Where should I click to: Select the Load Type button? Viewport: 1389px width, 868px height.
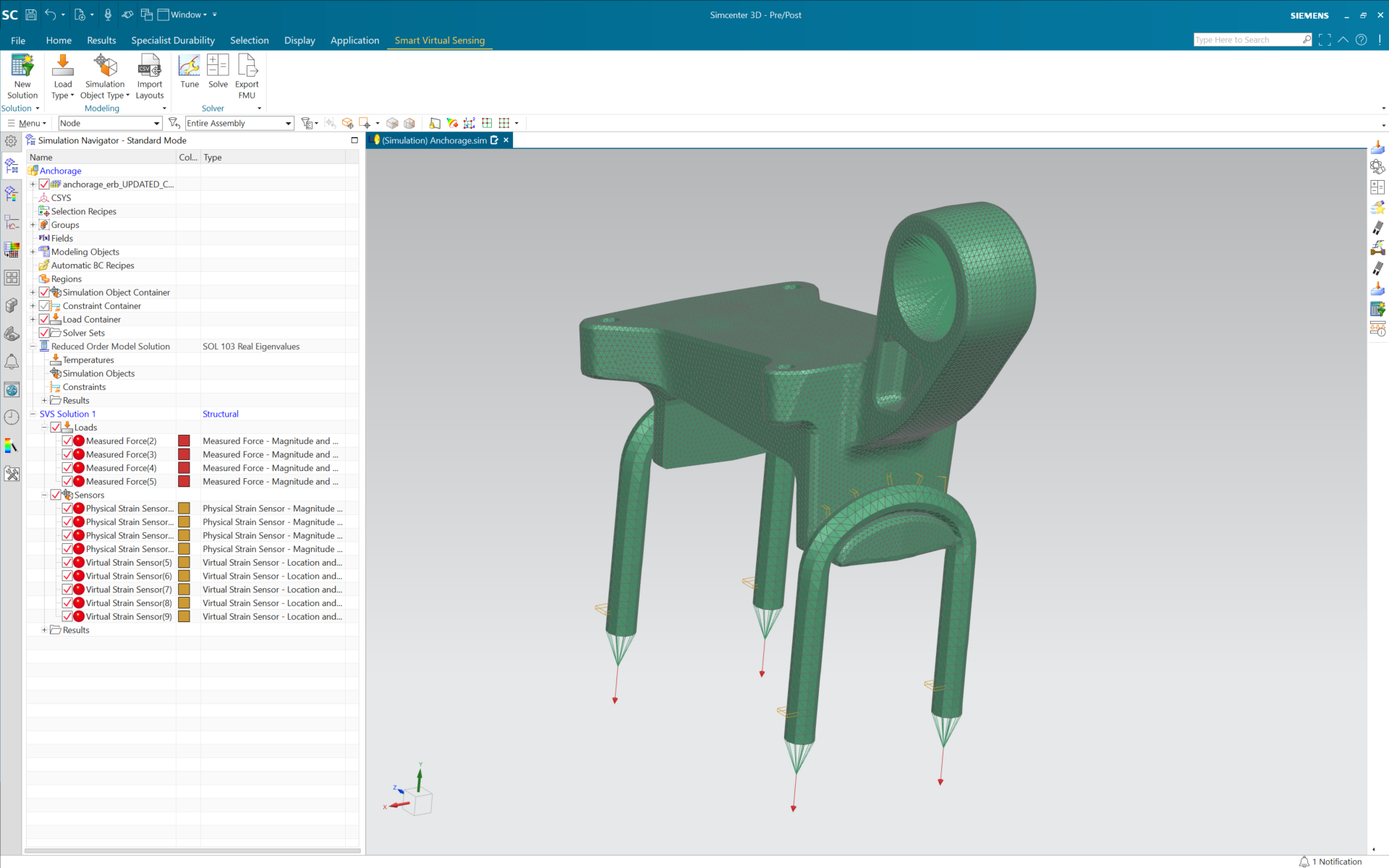62,76
